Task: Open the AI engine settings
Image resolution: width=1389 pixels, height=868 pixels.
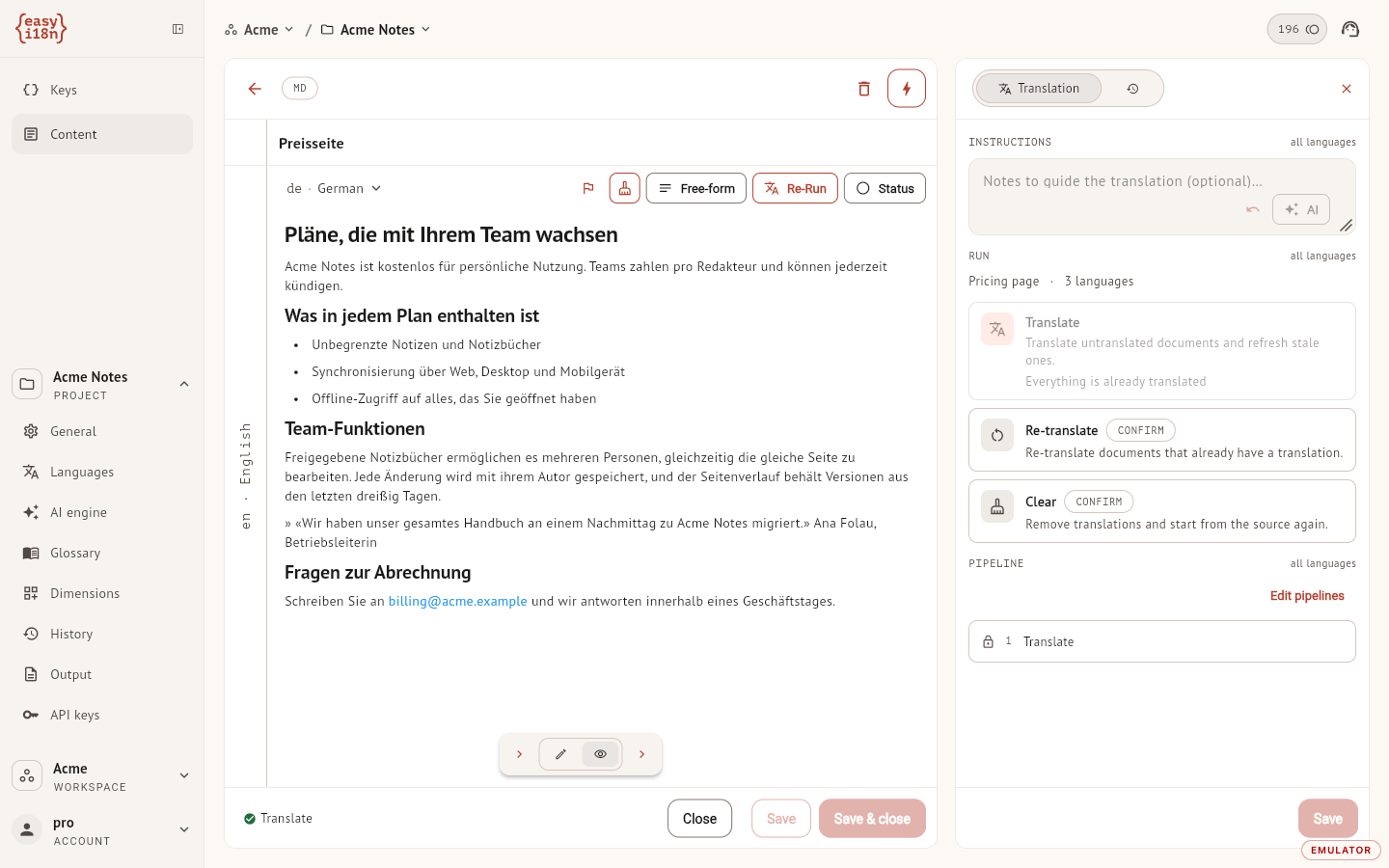Action: pyautogui.click(x=102, y=512)
